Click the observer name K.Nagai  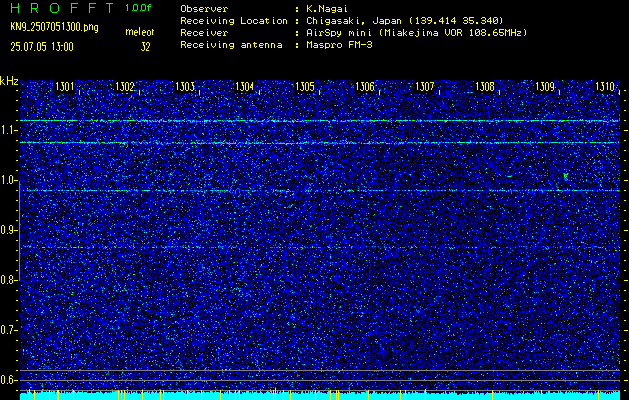[327, 9]
